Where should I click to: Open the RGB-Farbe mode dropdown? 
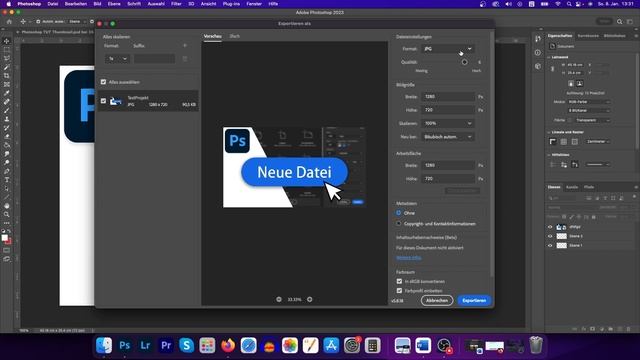(x=589, y=102)
